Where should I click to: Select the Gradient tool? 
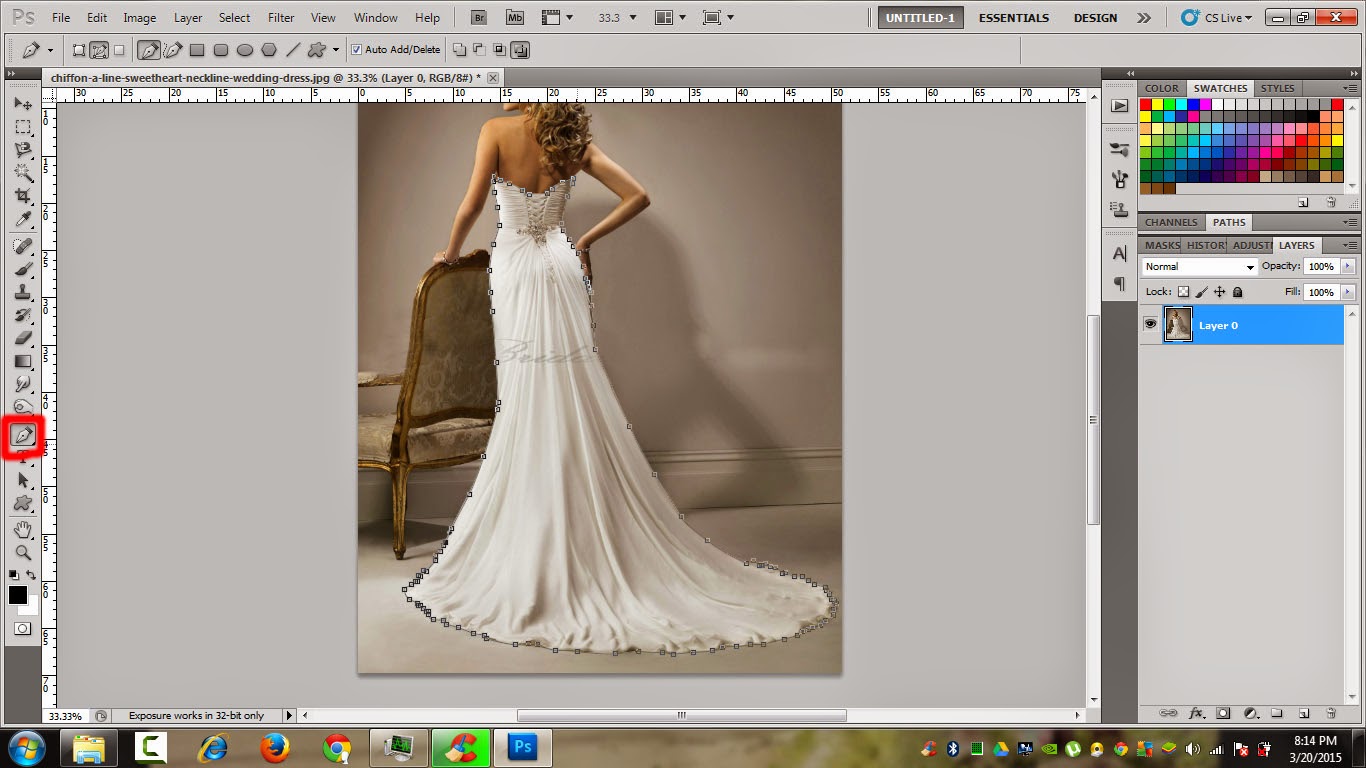22,361
